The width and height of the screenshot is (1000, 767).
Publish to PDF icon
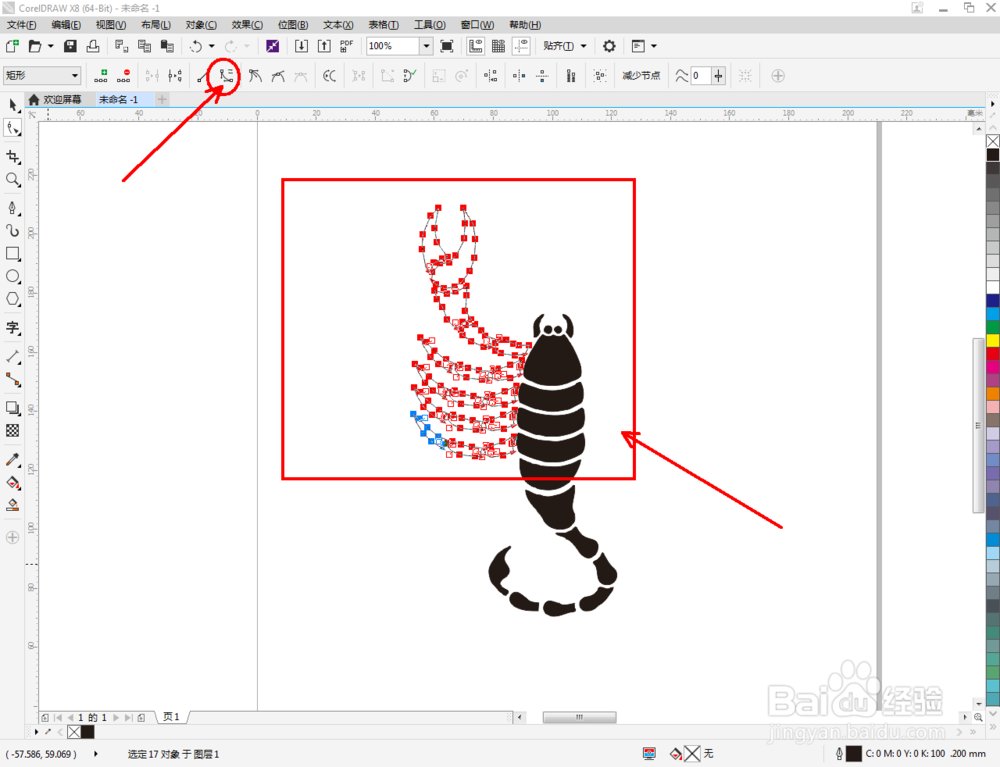point(347,46)
